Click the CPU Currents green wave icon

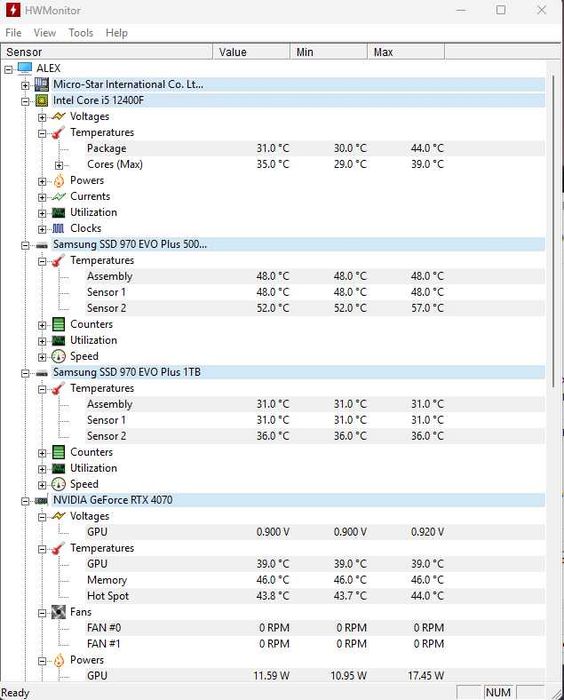pos(58,196)
